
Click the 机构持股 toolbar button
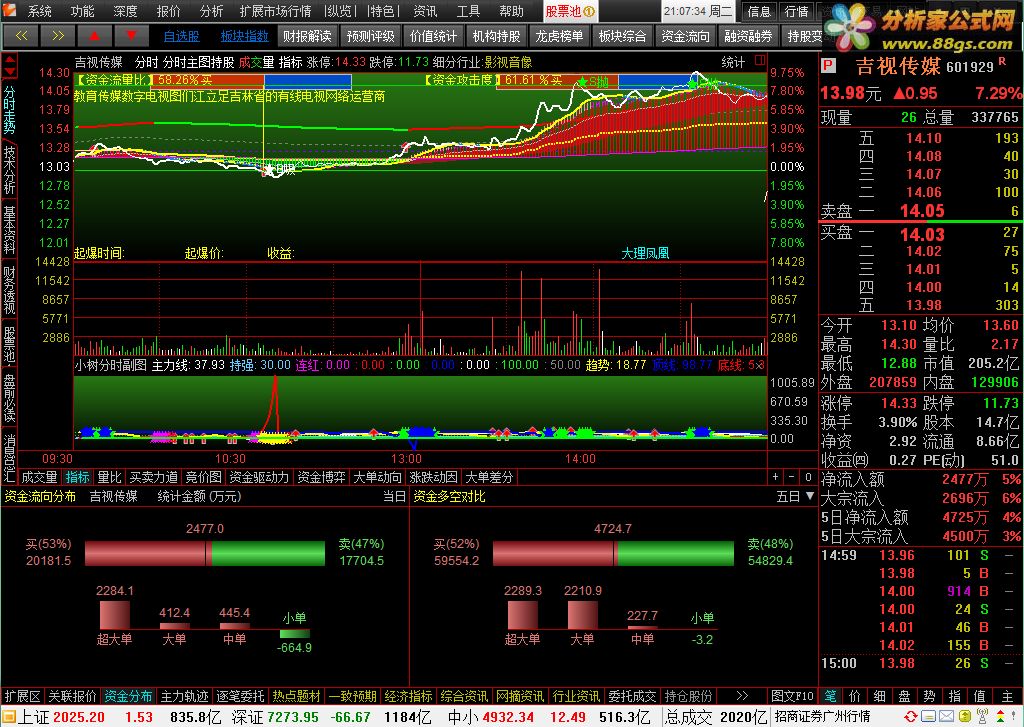click(497, 37)
